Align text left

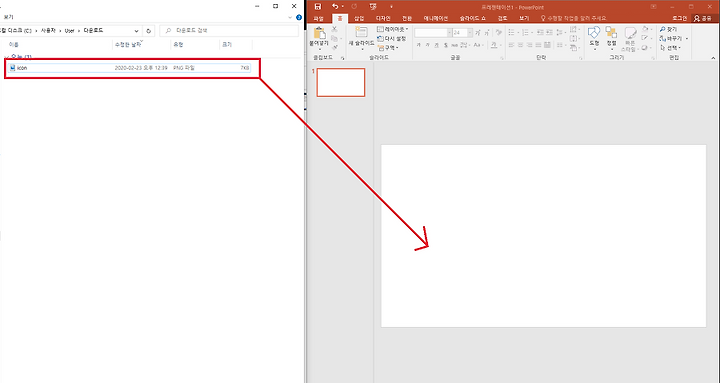(511, 45)
